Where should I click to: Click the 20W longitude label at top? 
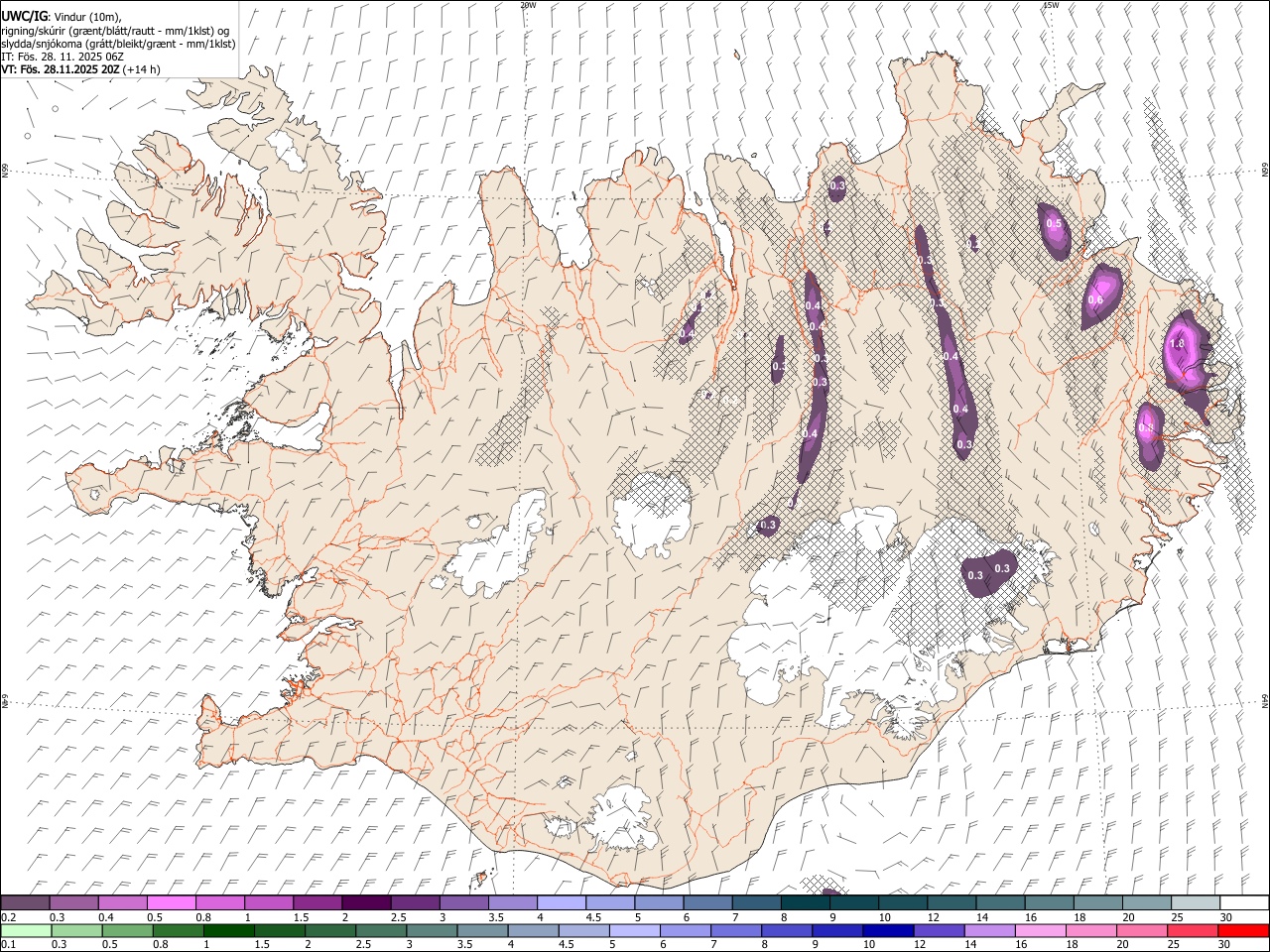coord(528,5)
